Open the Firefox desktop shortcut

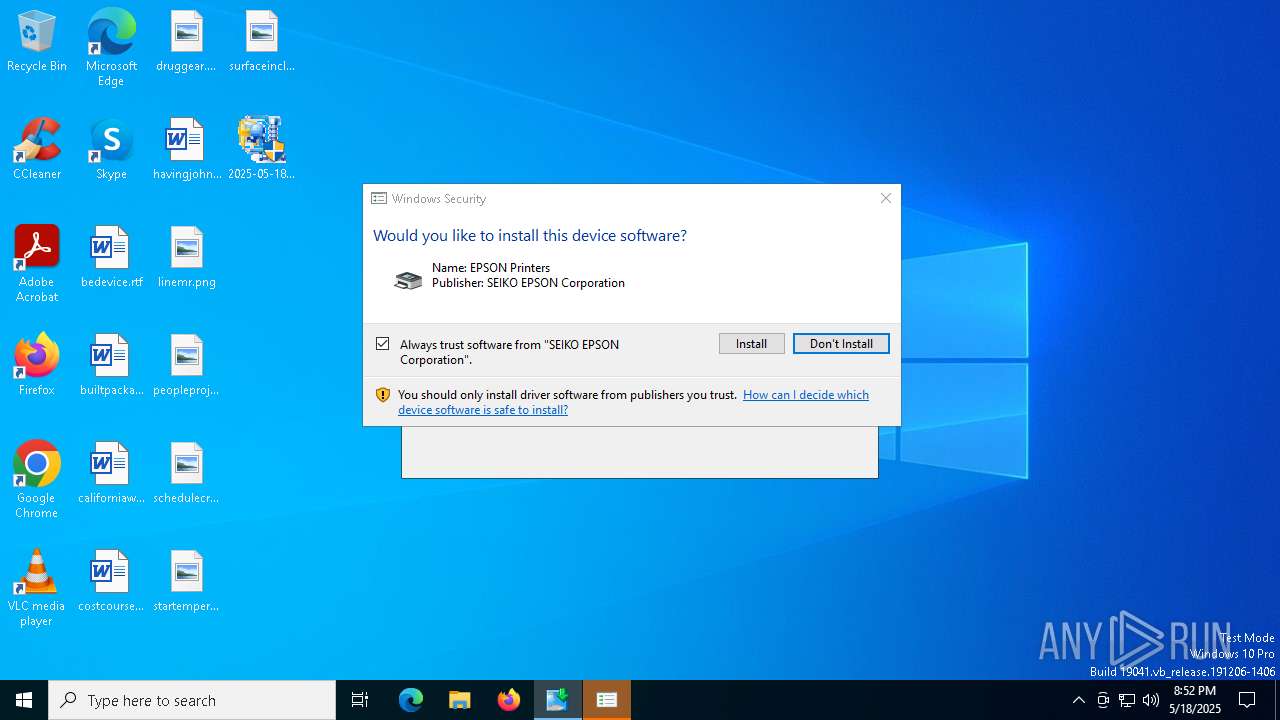click(37, 366)
